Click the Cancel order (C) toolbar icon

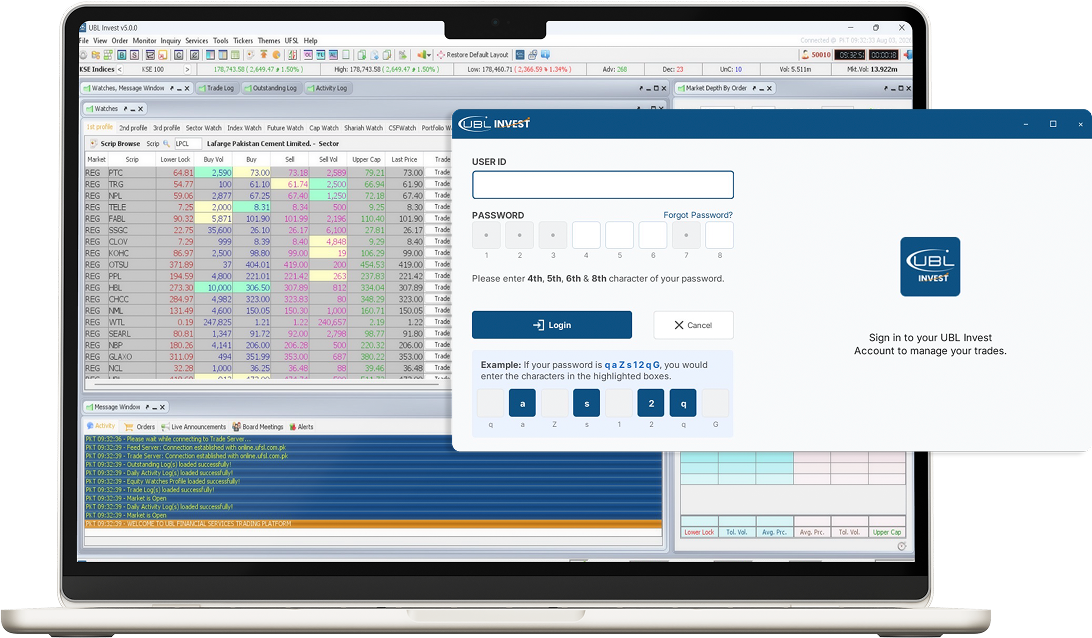pos(178,55)
